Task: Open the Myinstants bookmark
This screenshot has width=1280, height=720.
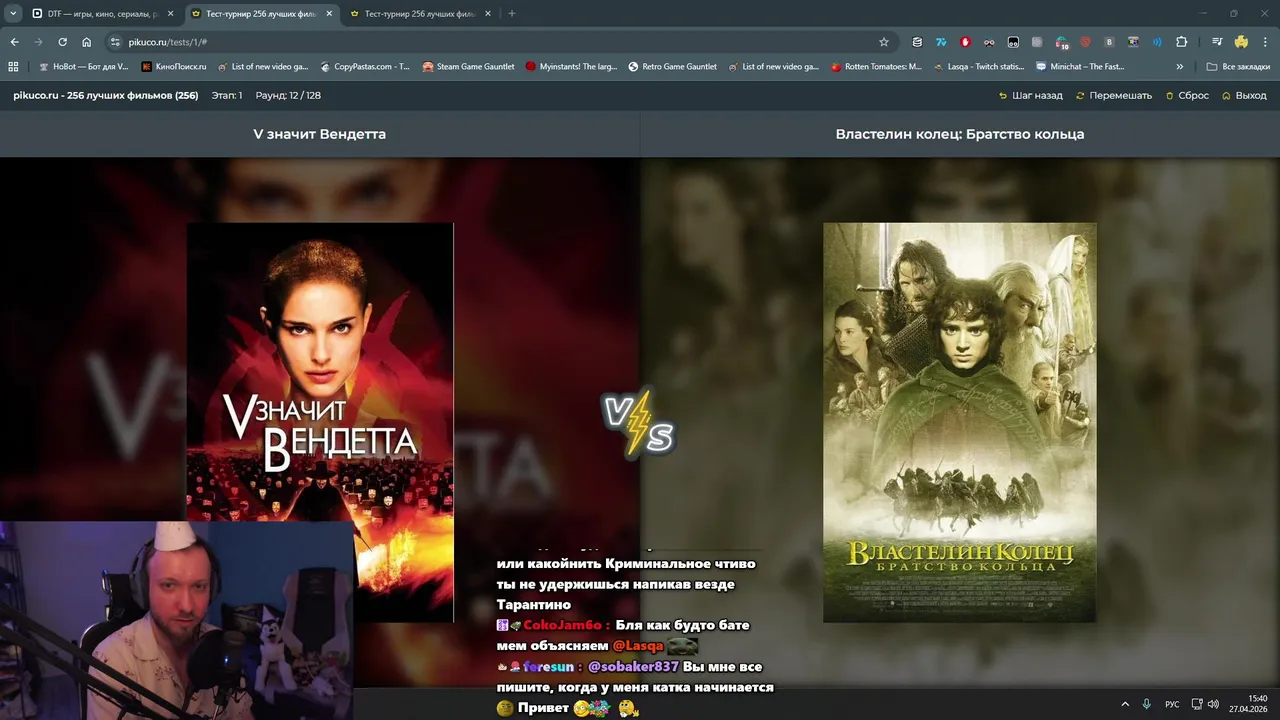Action: [x=572, y=67]
